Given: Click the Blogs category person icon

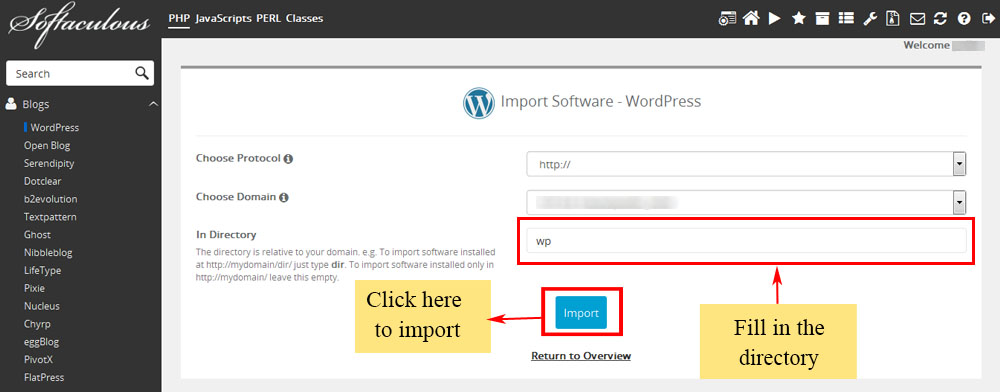Looking at the screenshot, I should point(11,104).
